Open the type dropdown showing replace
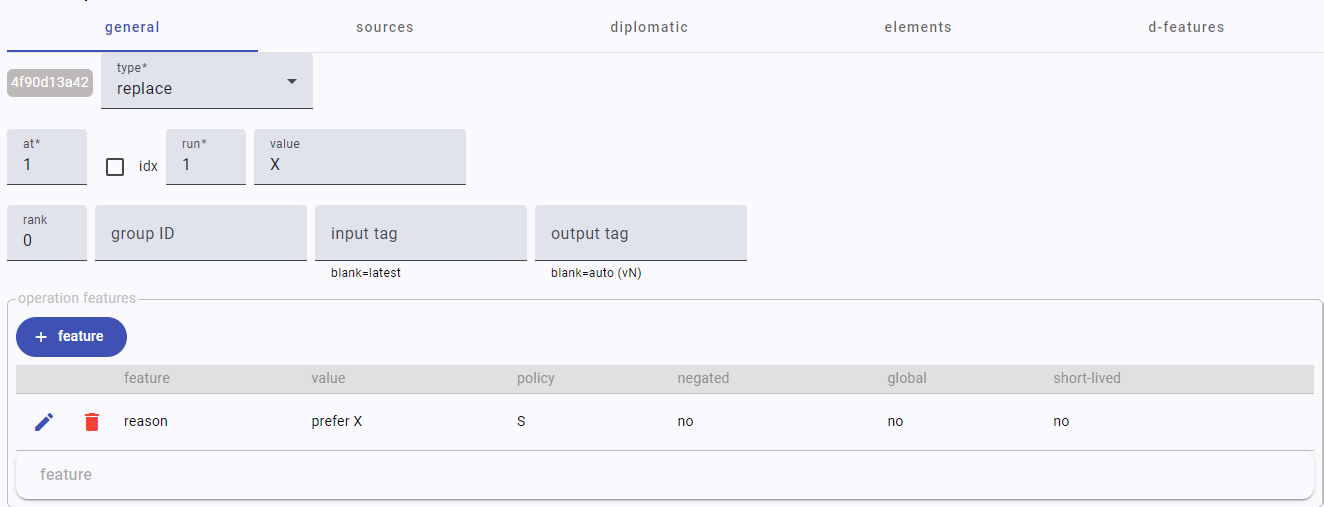The image size is (1324, 507). pos(207,81)
